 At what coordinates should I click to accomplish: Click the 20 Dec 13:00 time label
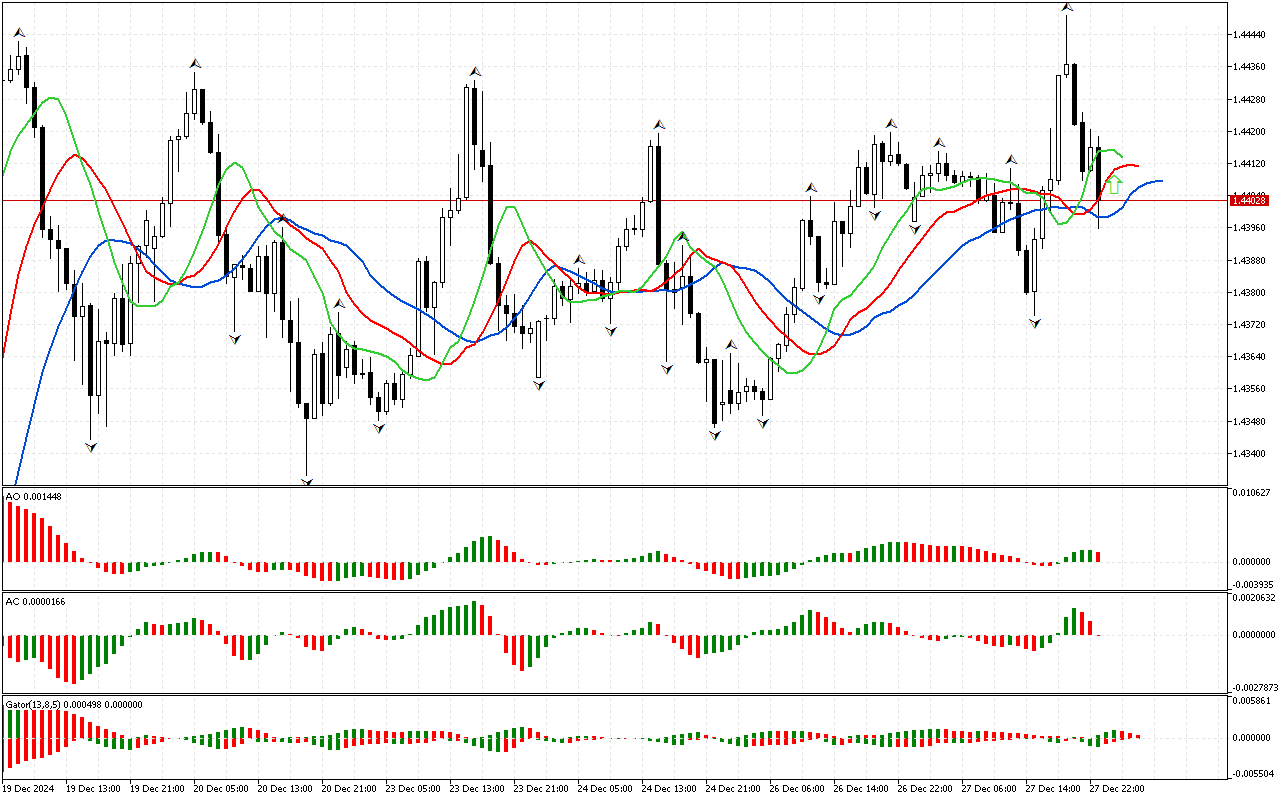tap(285, 789)
